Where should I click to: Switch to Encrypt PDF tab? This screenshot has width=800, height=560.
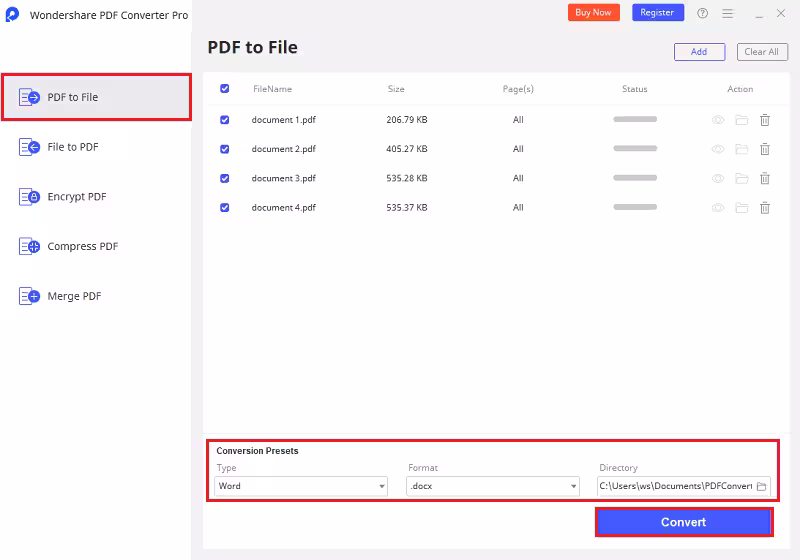click(96, 196)
